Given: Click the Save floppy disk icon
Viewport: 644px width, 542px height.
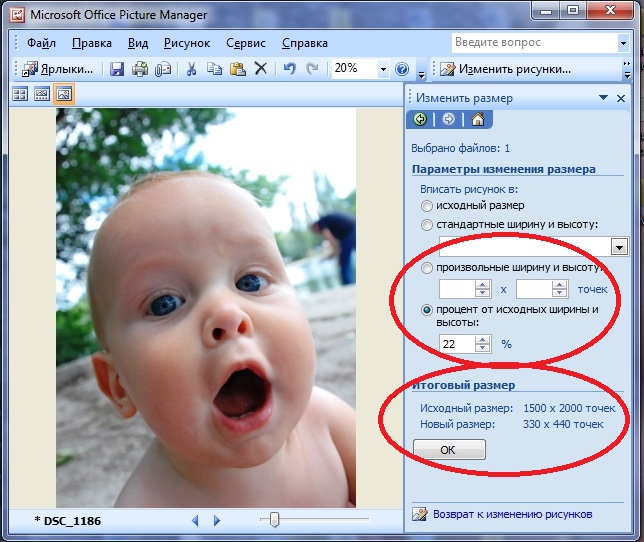Looking at the screenshot, I should pos(117,69).
